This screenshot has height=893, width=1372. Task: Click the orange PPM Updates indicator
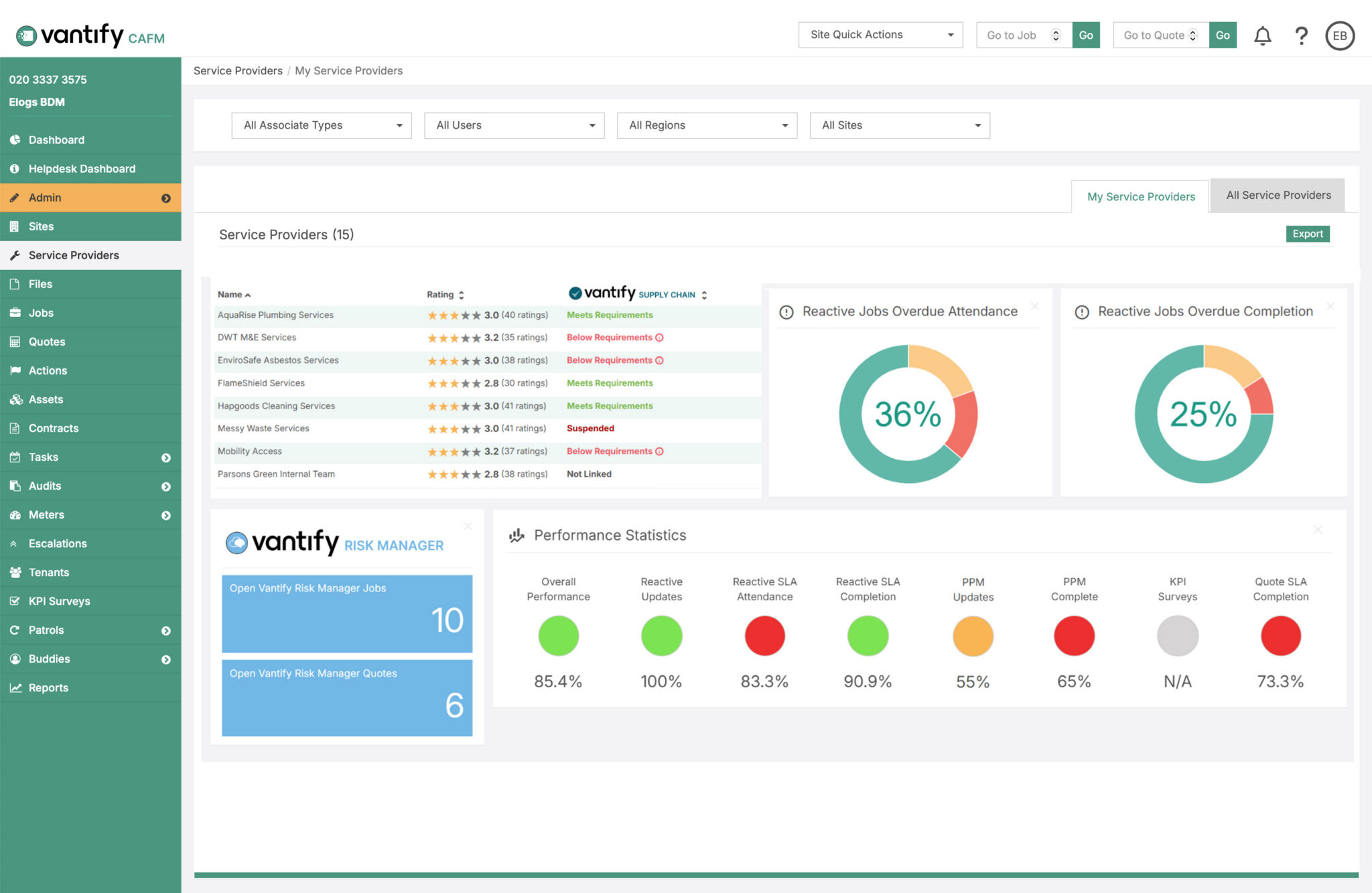tap(973, 636)
